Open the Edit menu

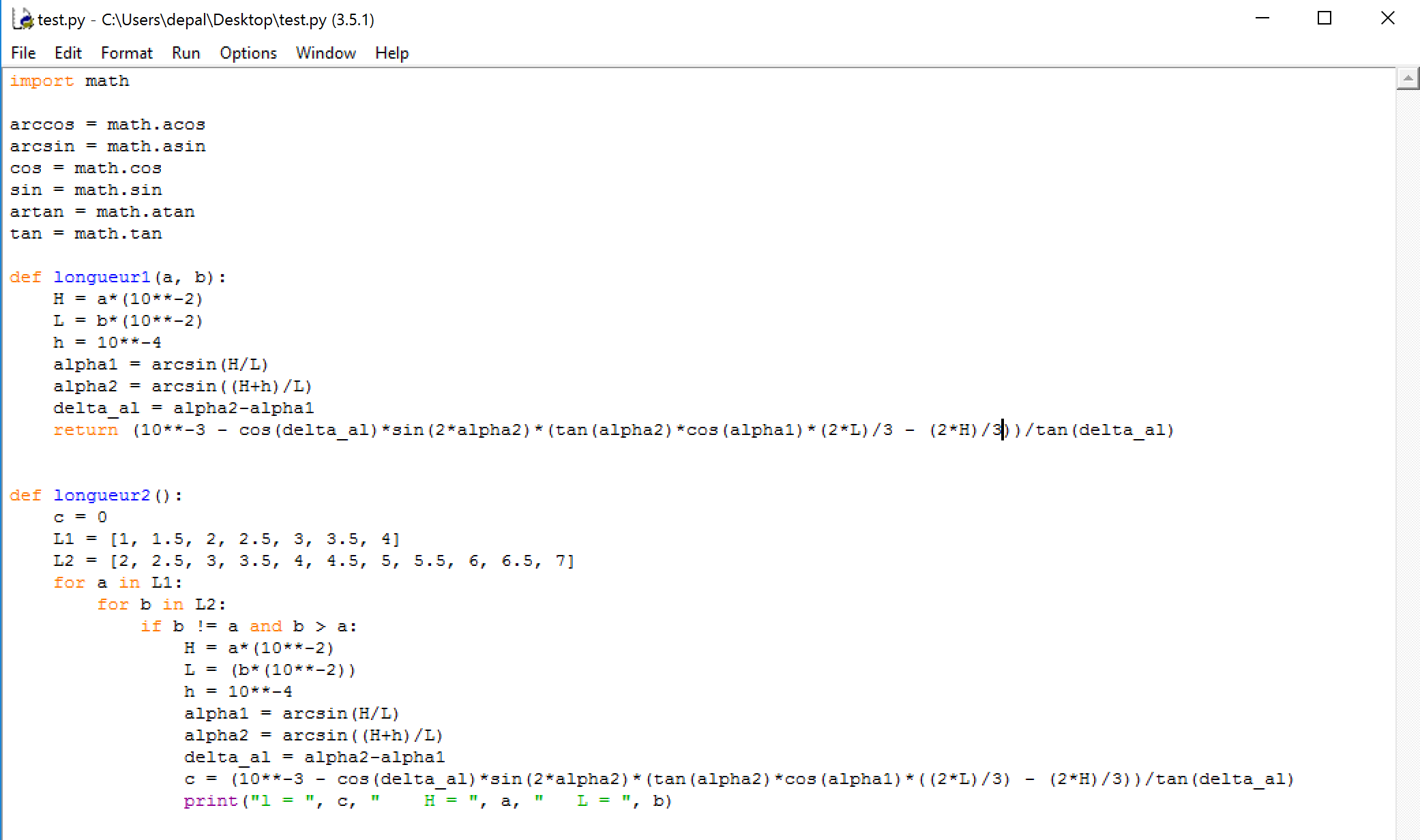pos(68,53)
